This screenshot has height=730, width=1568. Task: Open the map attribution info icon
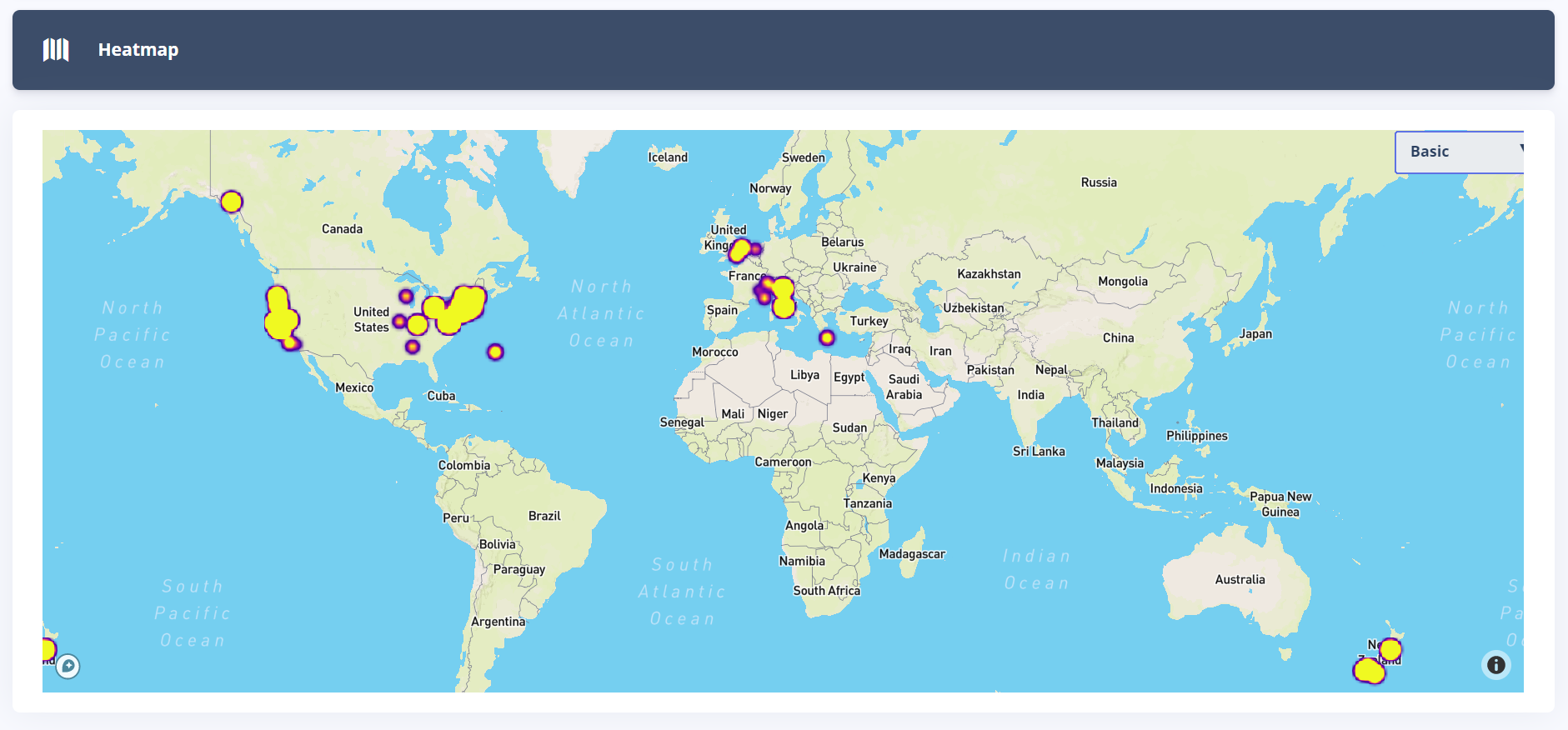pyautogui.click(x=1495, y=665)
